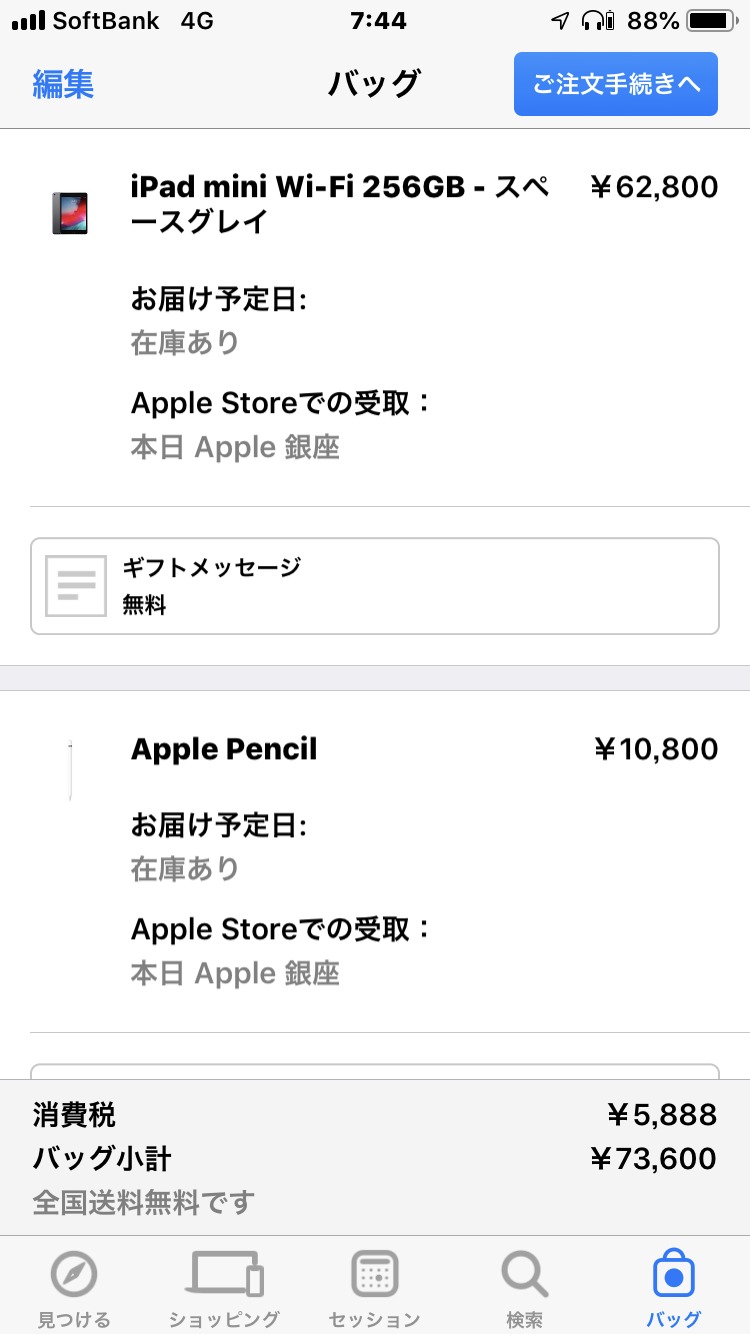750x1334 pixels.
Task: Open iPad mini Wi-Fi 256GB item title
Action: (340, 204)
